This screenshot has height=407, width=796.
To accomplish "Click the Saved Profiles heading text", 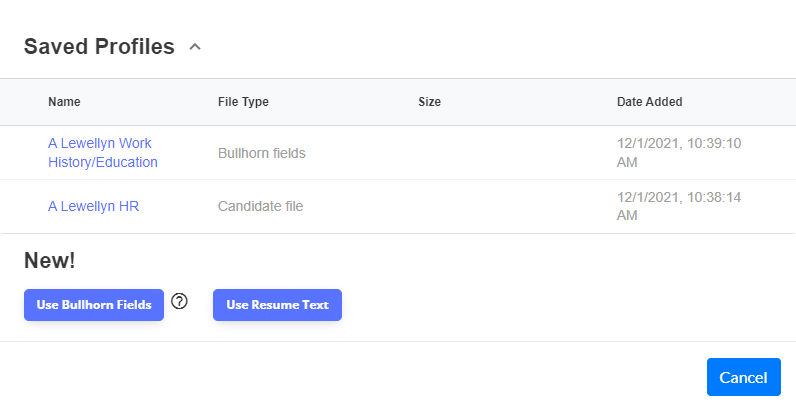I will [x=99, y=47].
